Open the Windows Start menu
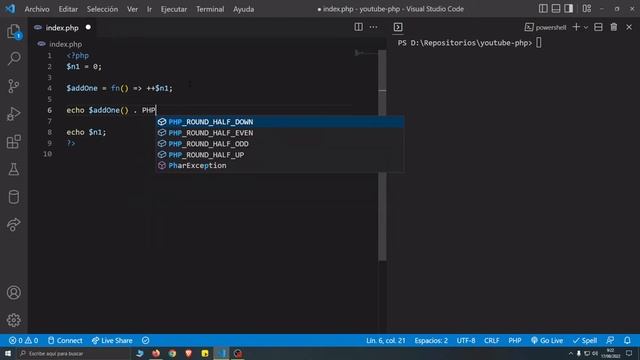The width and height of the screenshot is (640, 360). 8,353
